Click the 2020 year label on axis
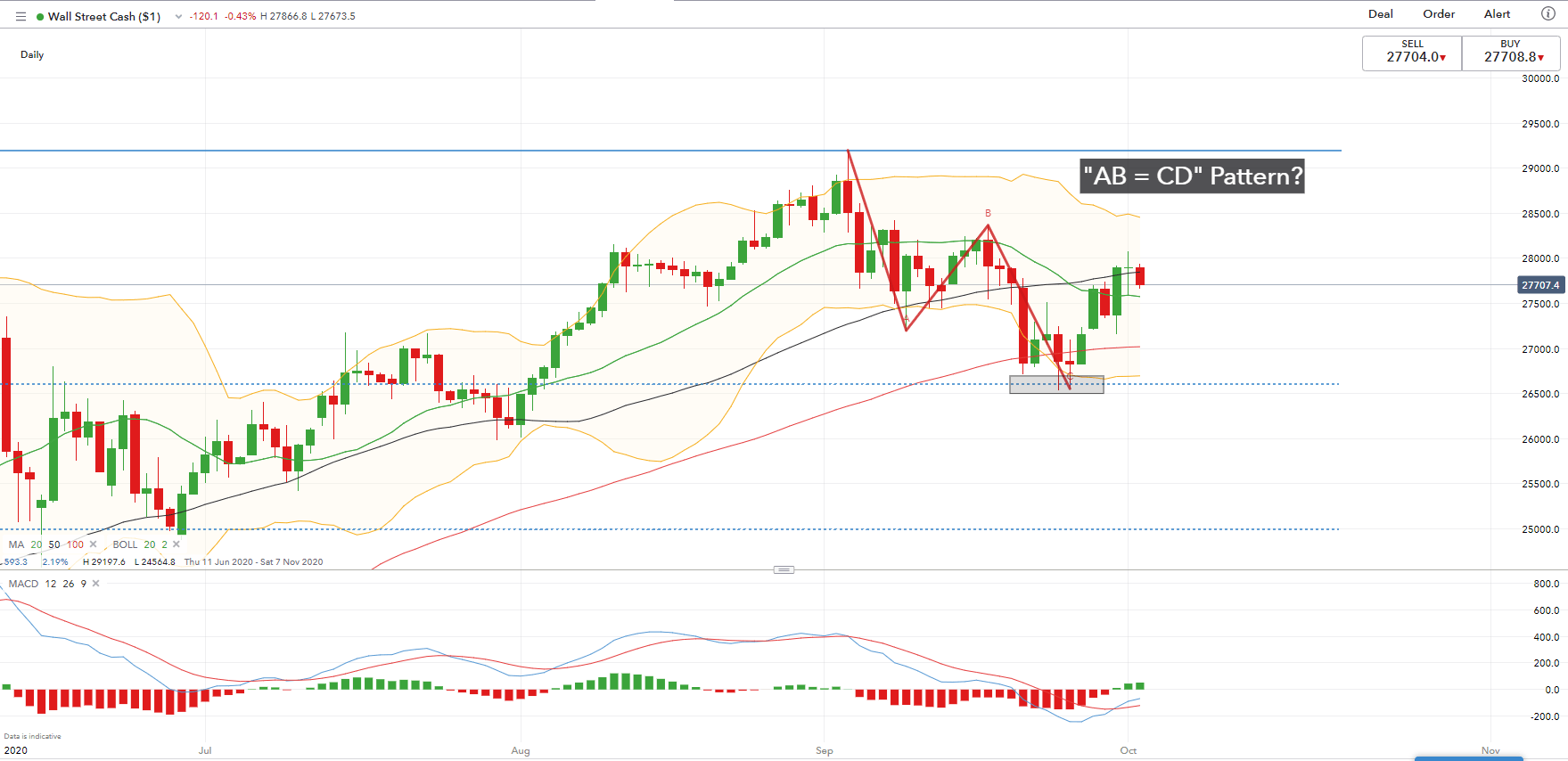This screenshot has width=1568, height=761. click(16, 750)
